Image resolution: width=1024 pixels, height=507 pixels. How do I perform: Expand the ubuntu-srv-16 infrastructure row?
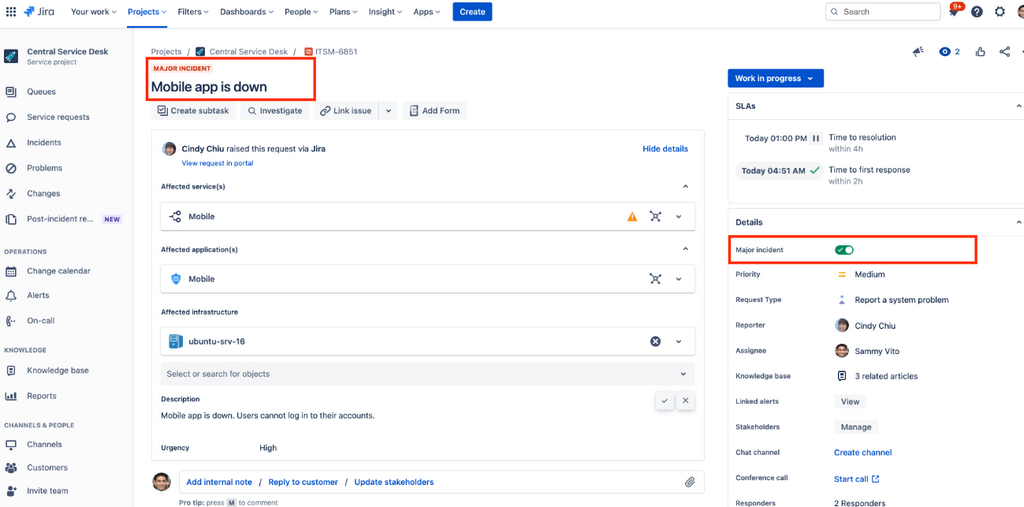679,342
